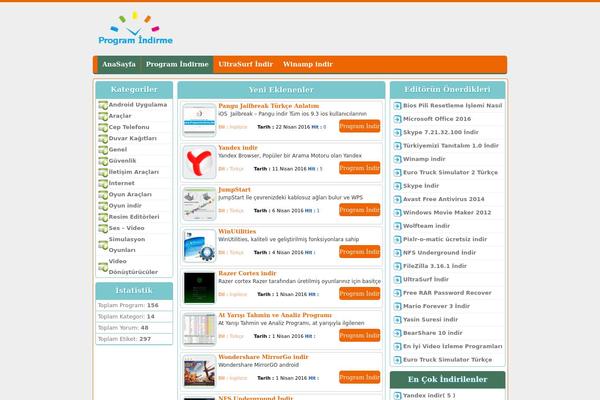600x400 pixels.
Task: Open the Razer Cortex indir title
Action: pyautogui.click(x=247, y=273)
